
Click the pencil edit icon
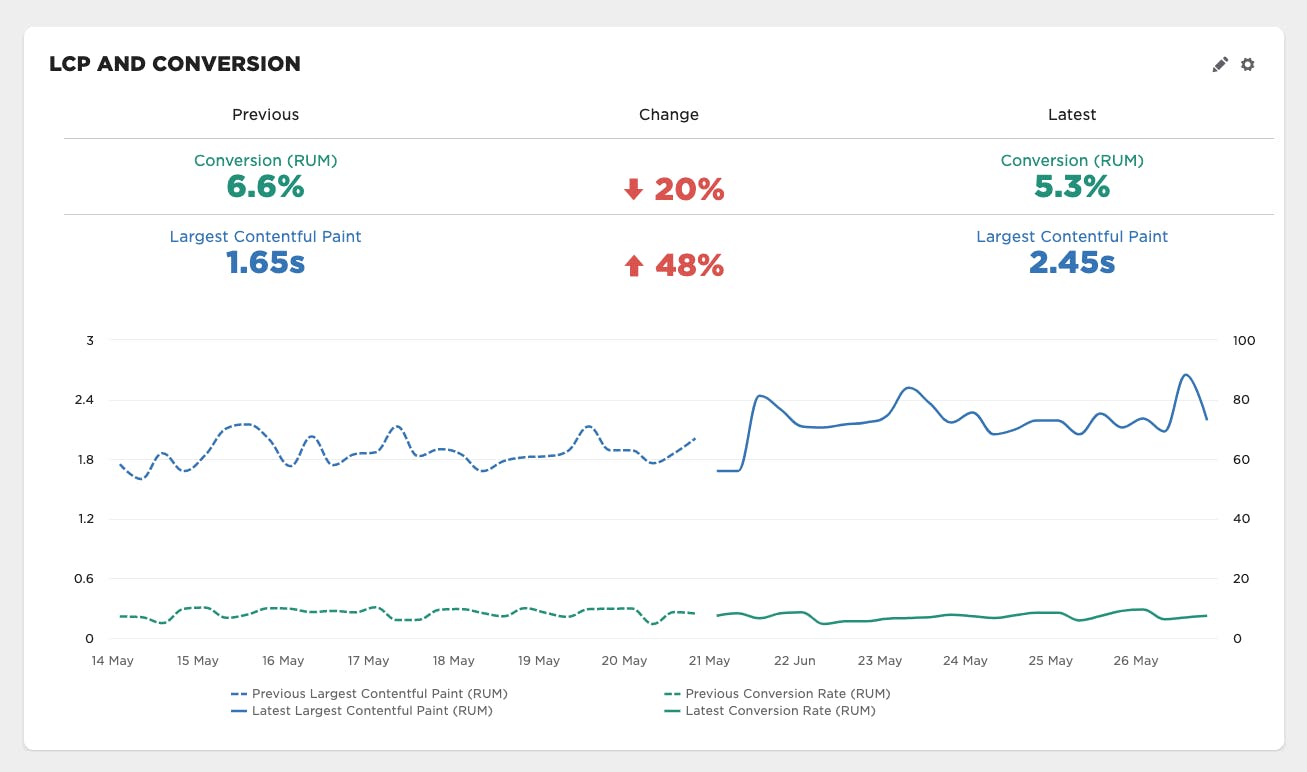pos(1220,63)
